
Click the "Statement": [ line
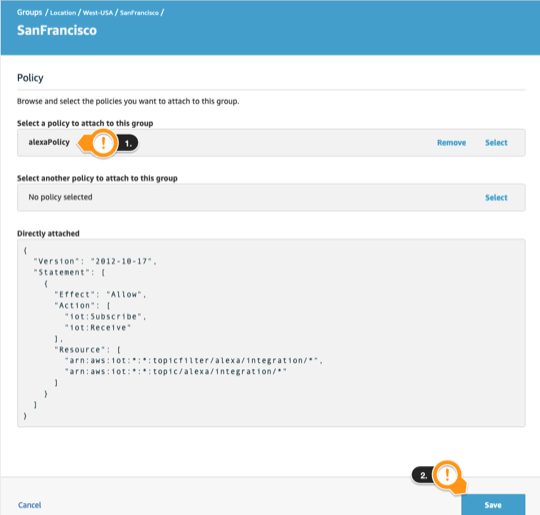69,272
